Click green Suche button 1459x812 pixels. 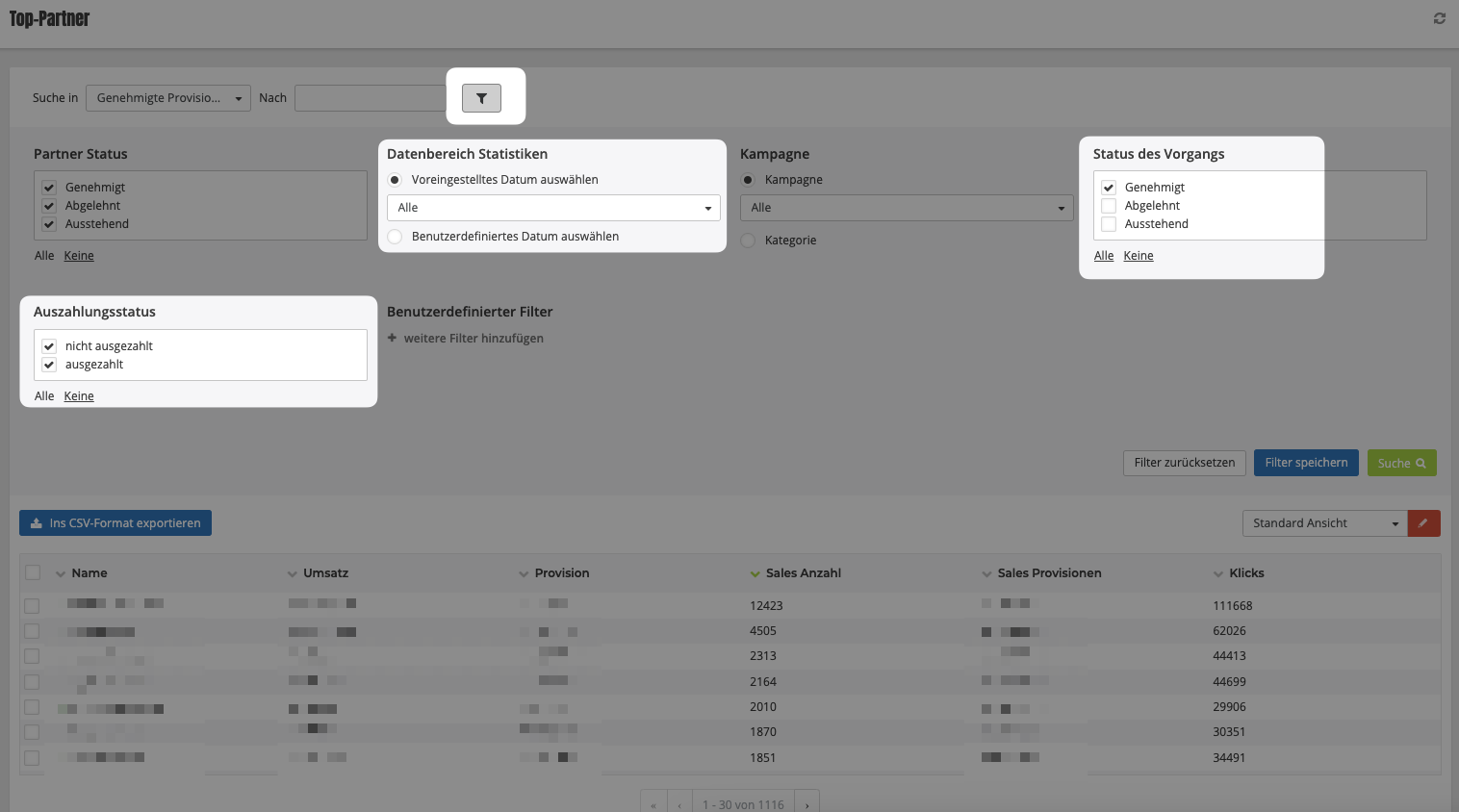(1401, 463)
